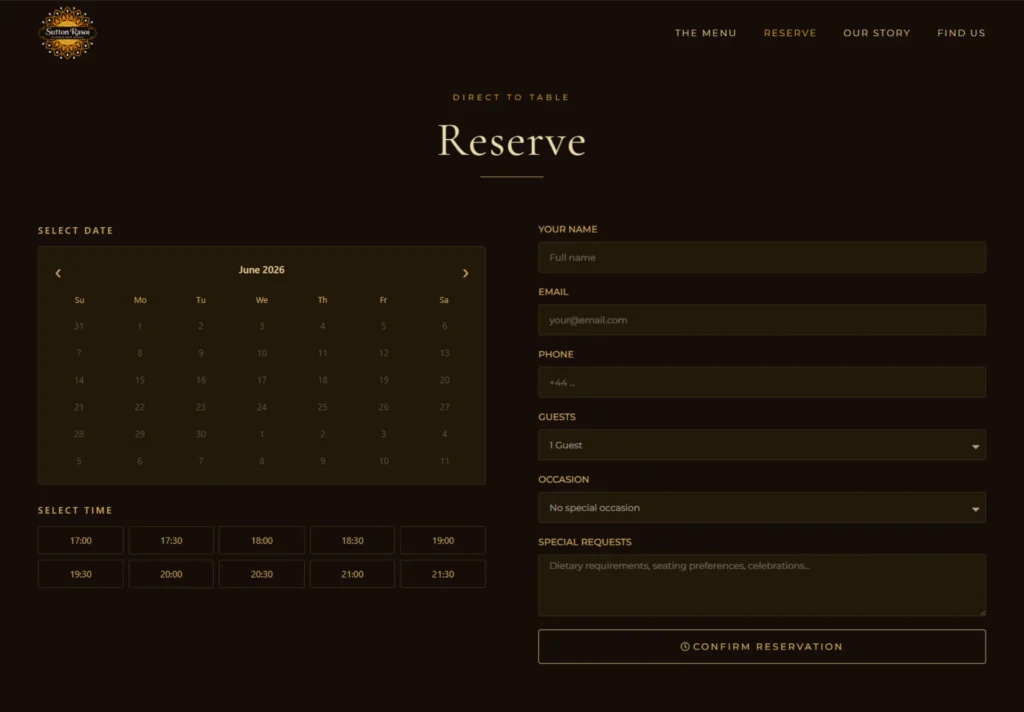Select the 20:30 time slot
The height and width of the screenshot is (712, 1024).
(262, 574)
